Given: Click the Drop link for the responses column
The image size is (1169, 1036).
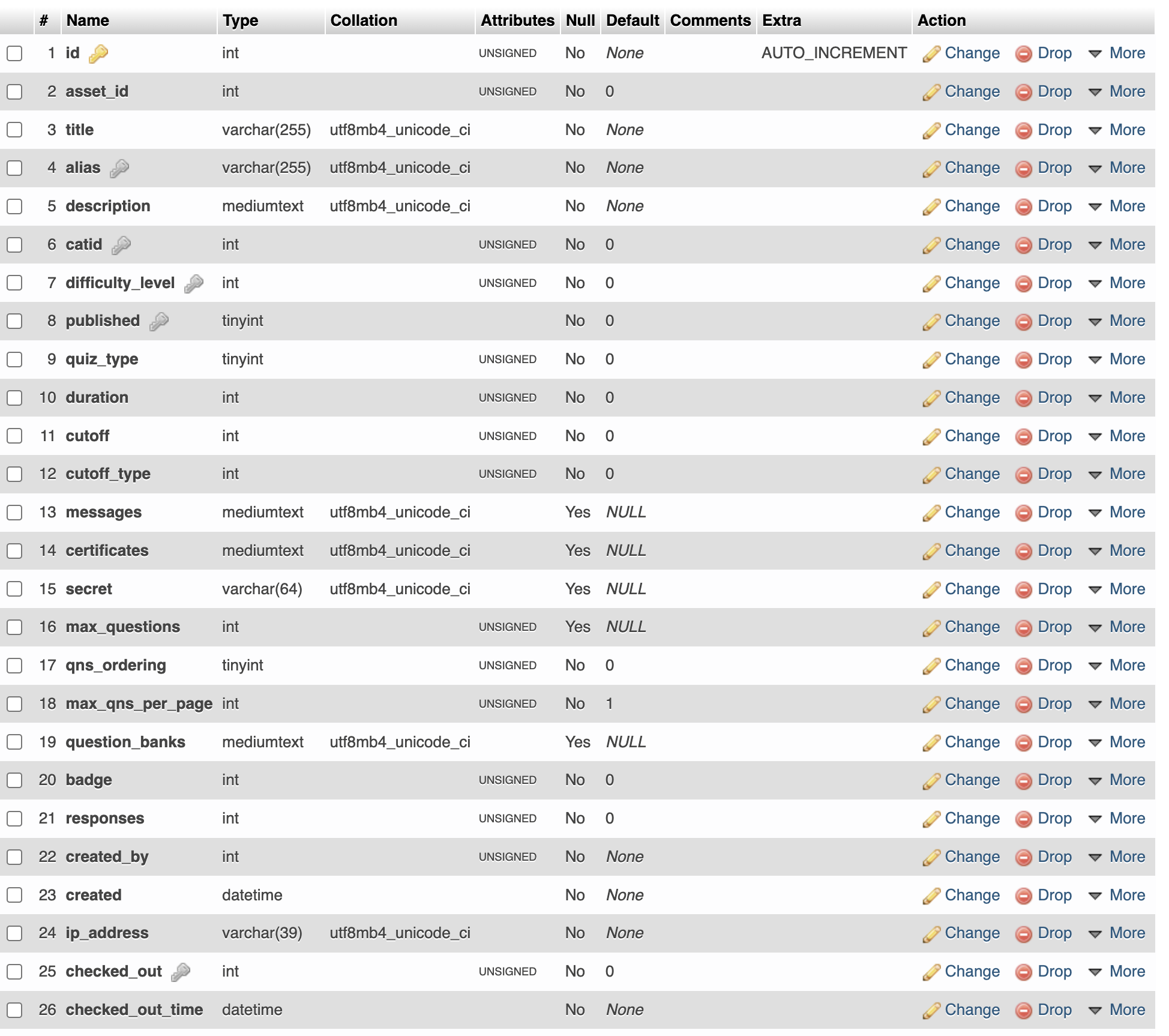Looking at the screenshot, I should coord(1054,819).
